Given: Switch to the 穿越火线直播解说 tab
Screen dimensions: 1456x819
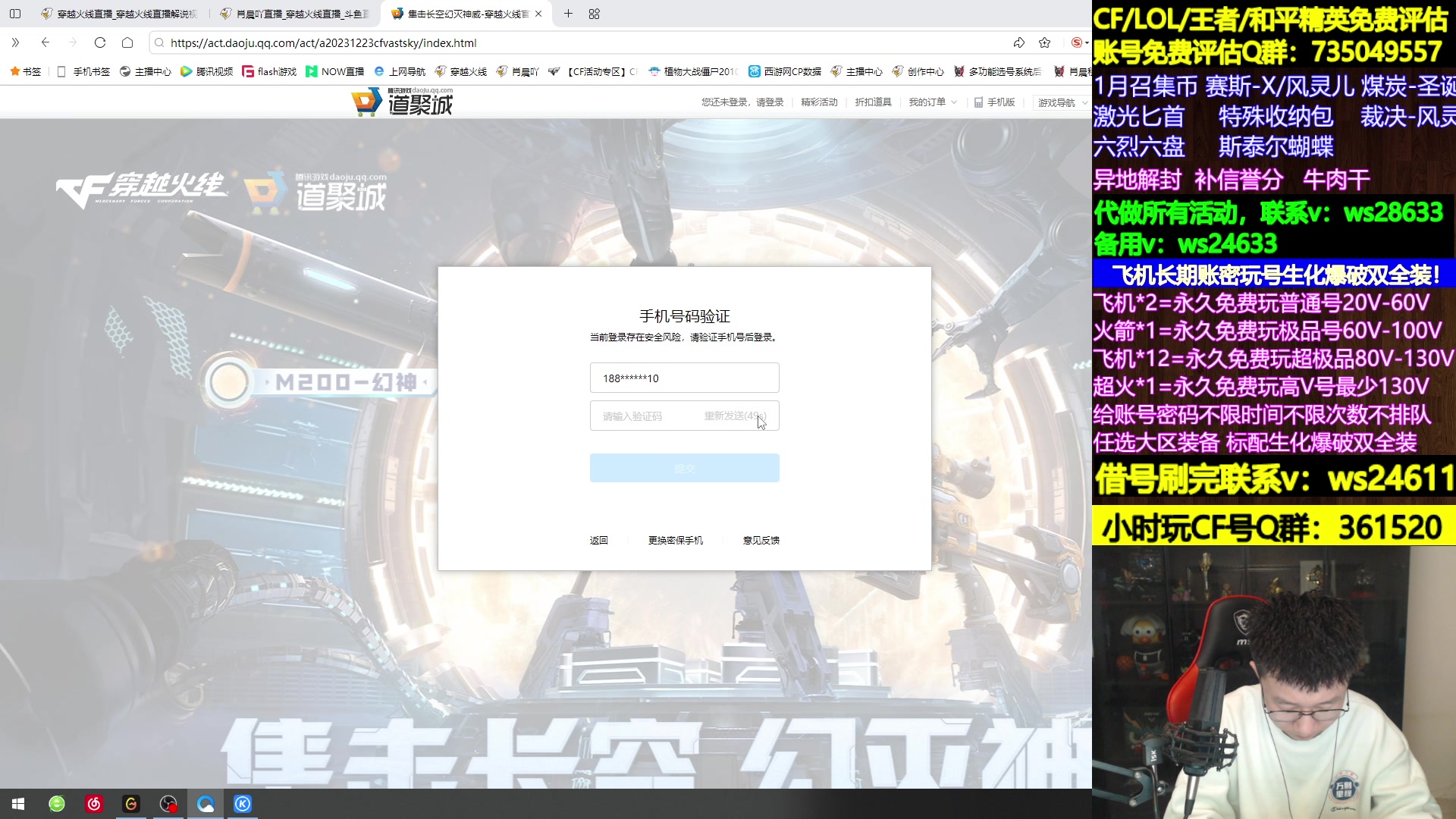Looking at the screenshot, I should tap(119, 14).
